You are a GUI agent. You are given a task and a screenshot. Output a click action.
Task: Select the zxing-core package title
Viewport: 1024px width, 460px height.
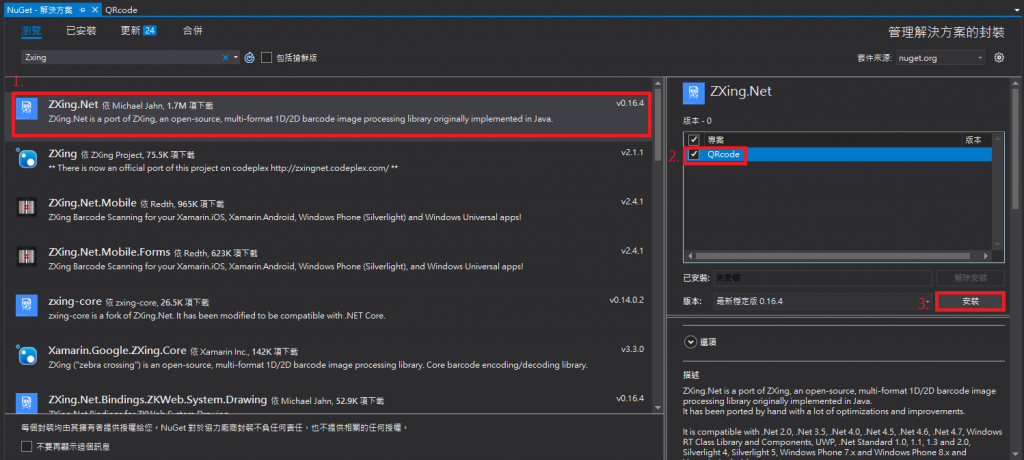click(75, 301)
